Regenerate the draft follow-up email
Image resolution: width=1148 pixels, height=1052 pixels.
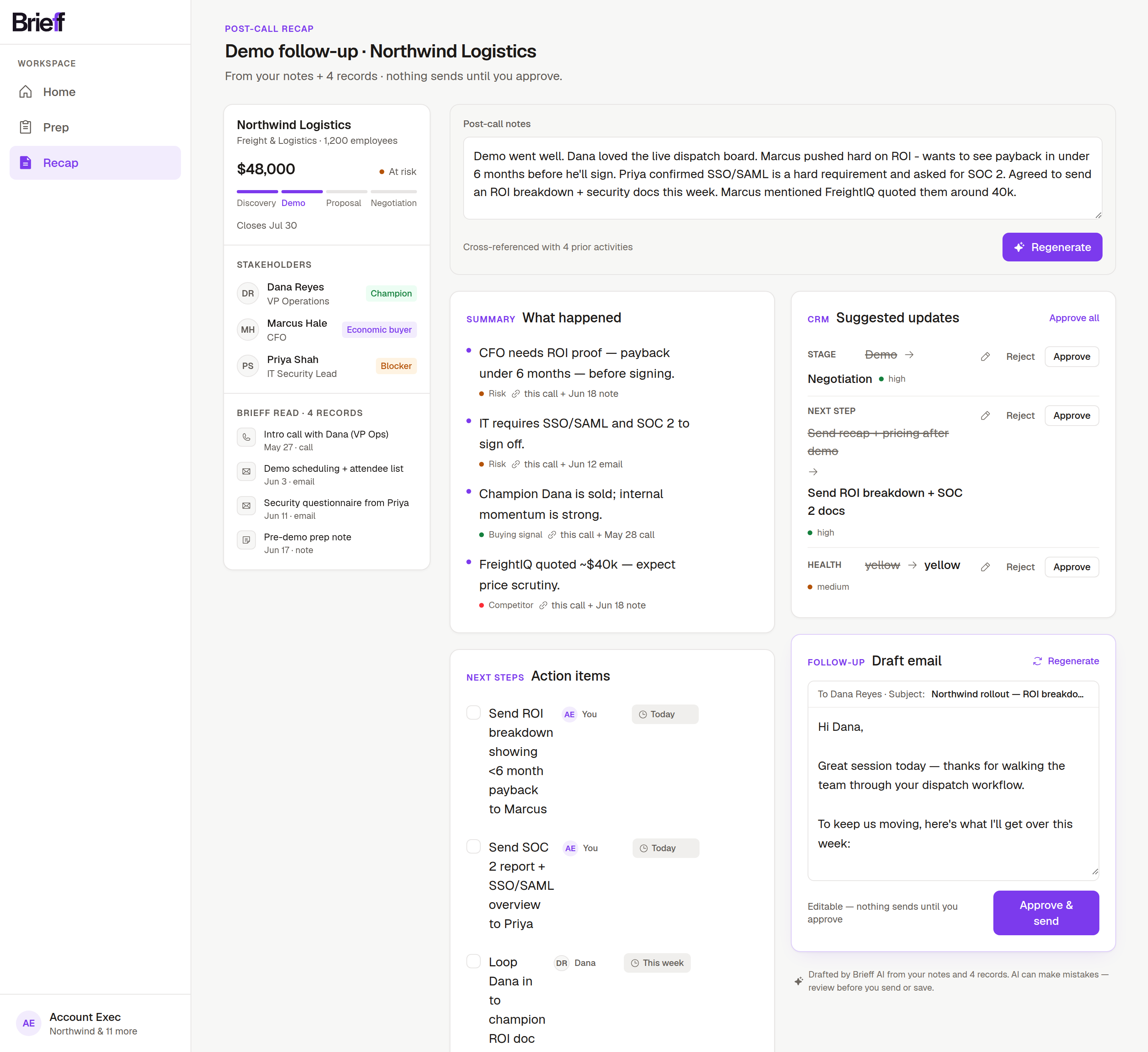1065,661
